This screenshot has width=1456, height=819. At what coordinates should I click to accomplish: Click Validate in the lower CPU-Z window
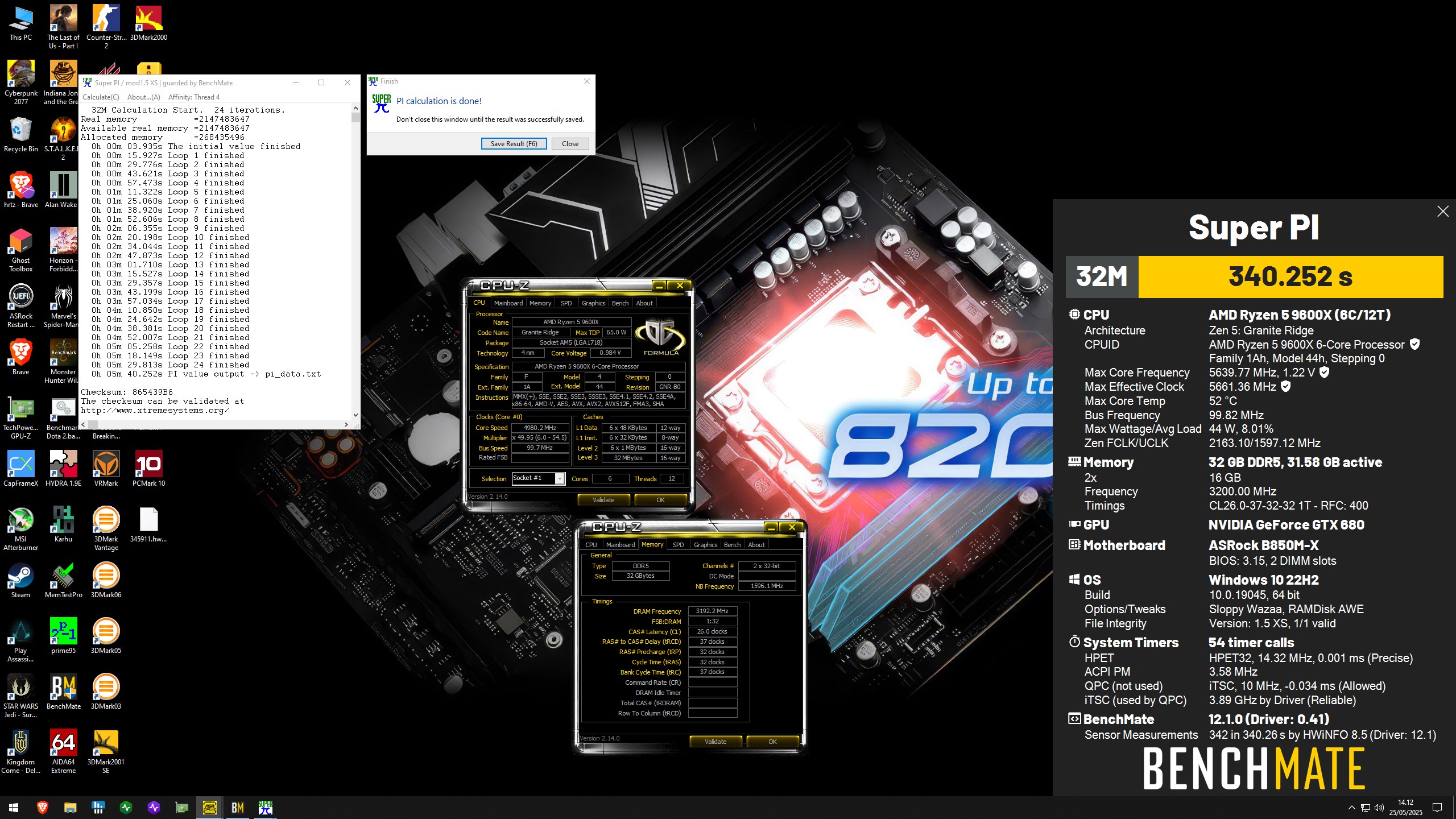tap(715, 742)
